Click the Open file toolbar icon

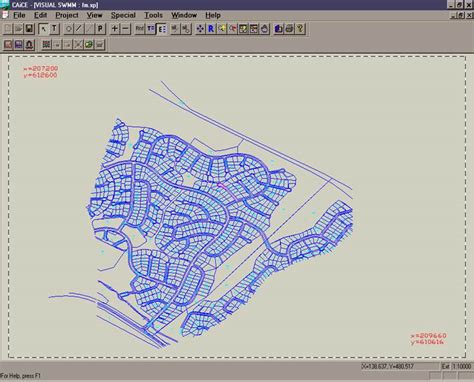[x=19, y=29]
